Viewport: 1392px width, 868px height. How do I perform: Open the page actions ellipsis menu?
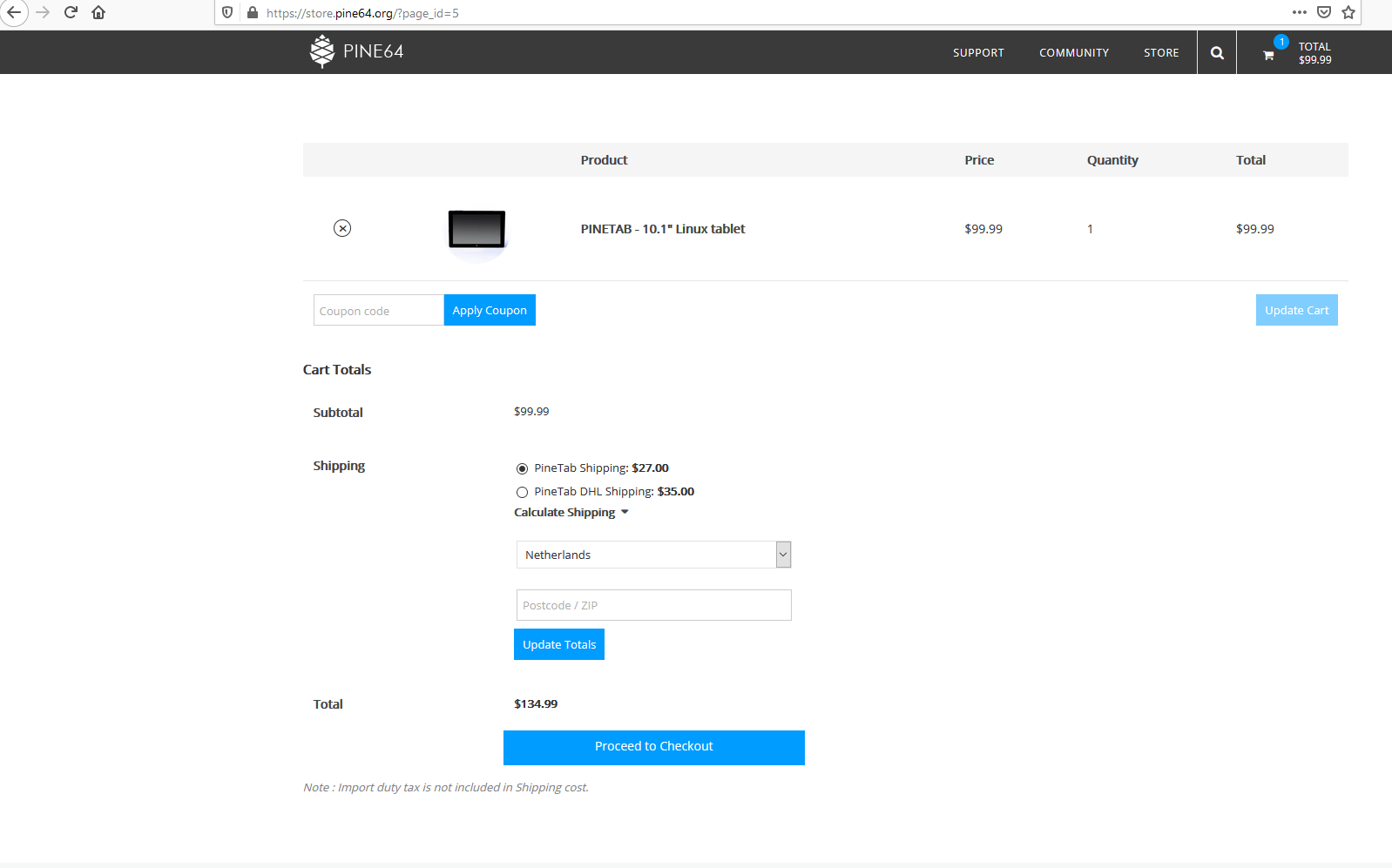click(1299, 12)
